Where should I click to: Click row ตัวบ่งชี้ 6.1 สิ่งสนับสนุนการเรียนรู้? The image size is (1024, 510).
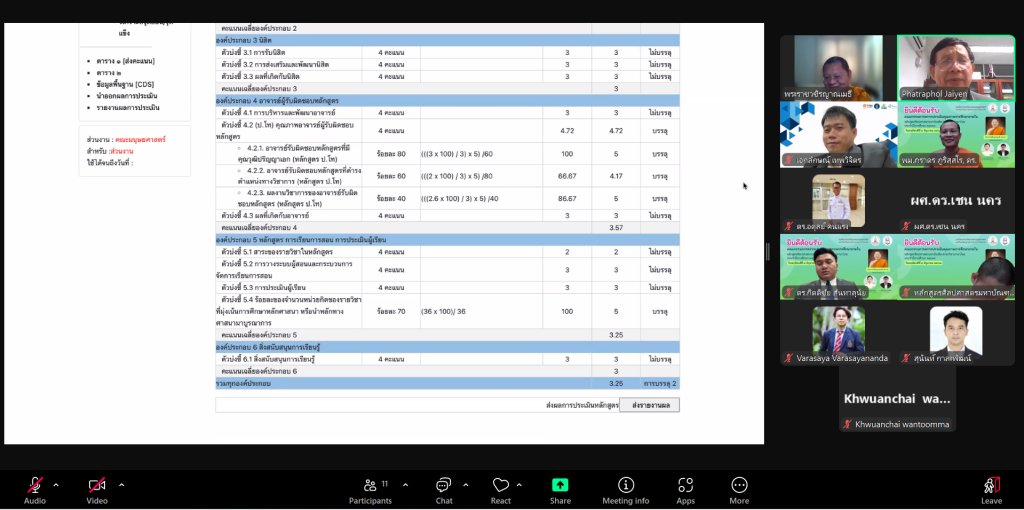click(447, 359)
